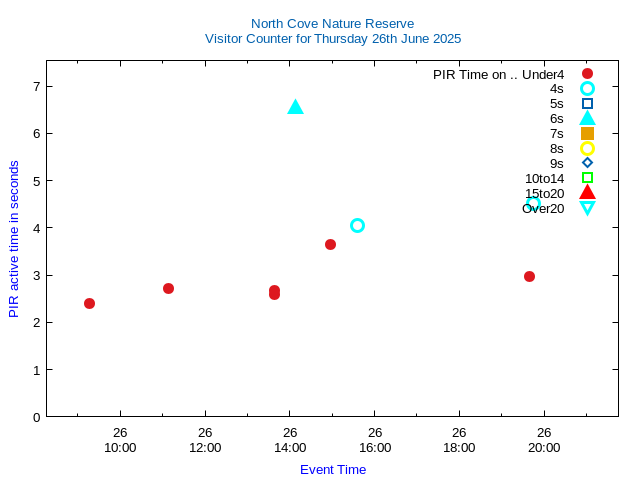Select the yellow circle 8s legend symbol
The image size is (640, 480).
(x=587, y=148)
